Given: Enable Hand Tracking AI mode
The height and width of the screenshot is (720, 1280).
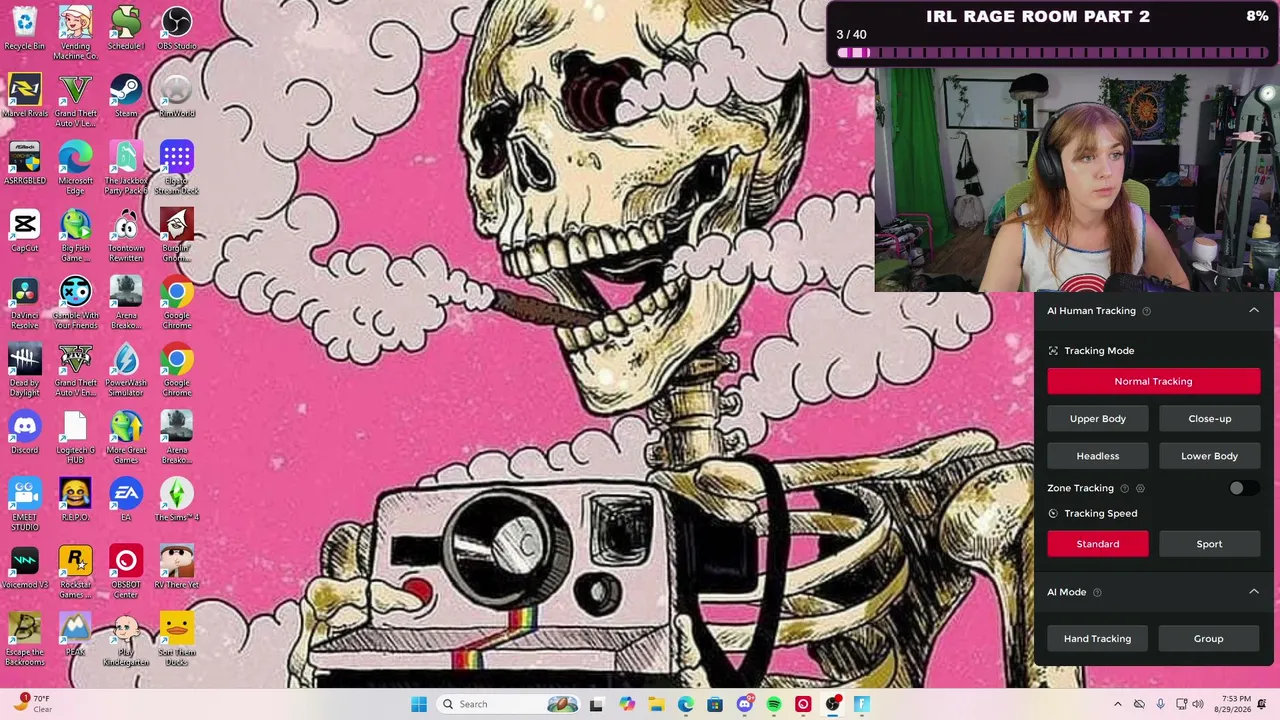Looking at the screenshot, I should [1097, 639].
